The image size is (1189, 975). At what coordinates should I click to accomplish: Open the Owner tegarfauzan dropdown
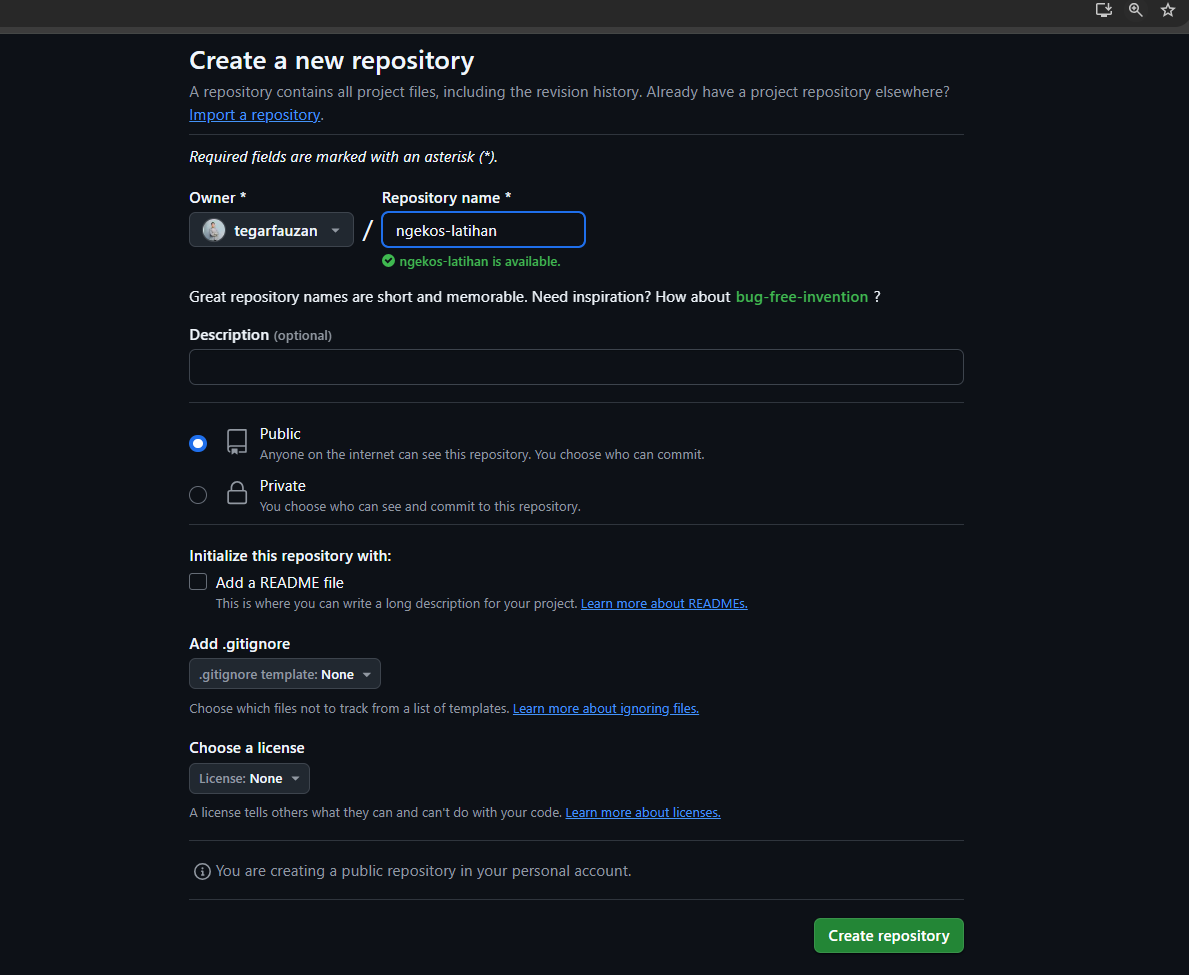point(271,230)
